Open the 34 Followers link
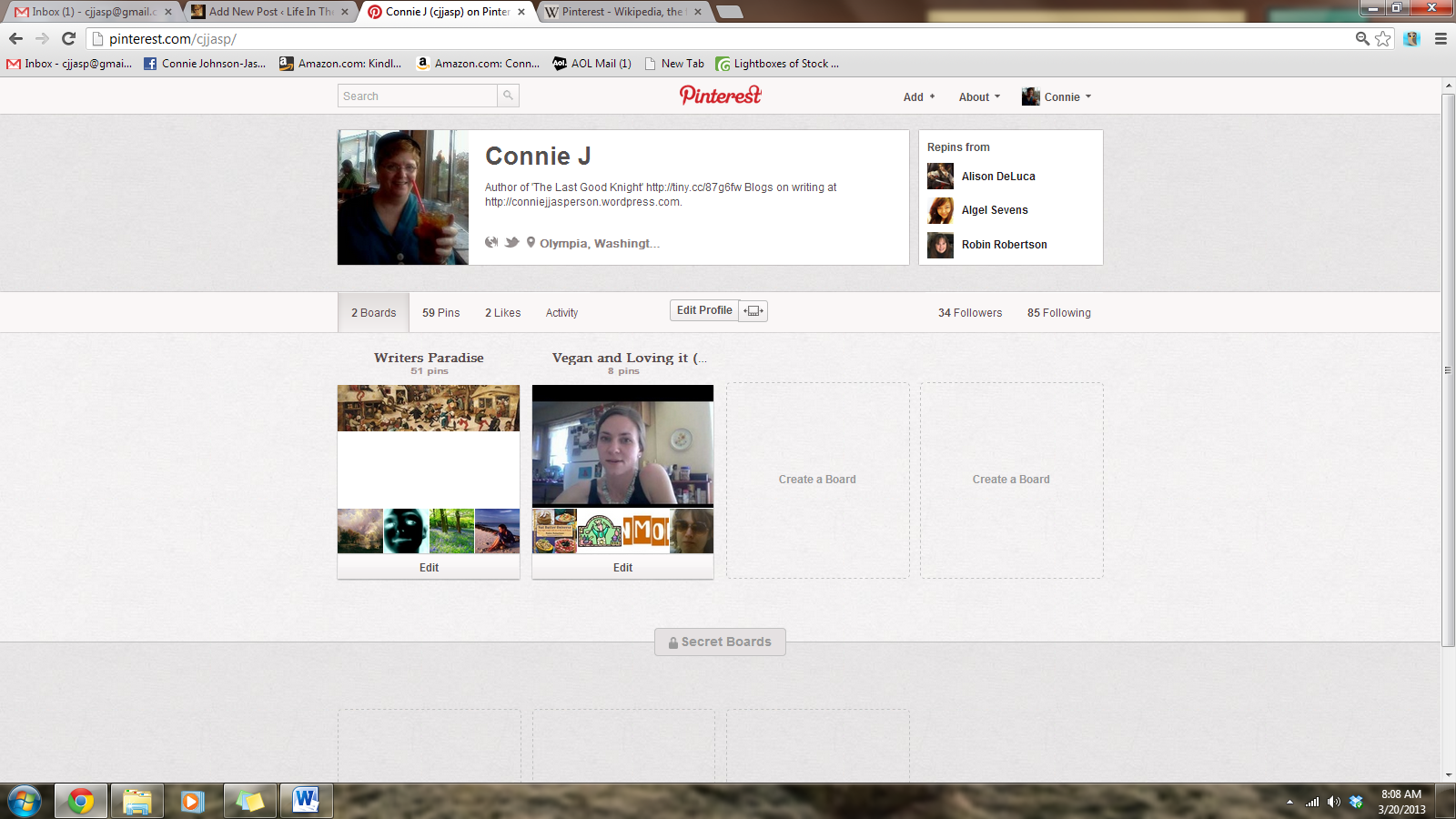Viewport: 1456px width, 819px height. 970,313
